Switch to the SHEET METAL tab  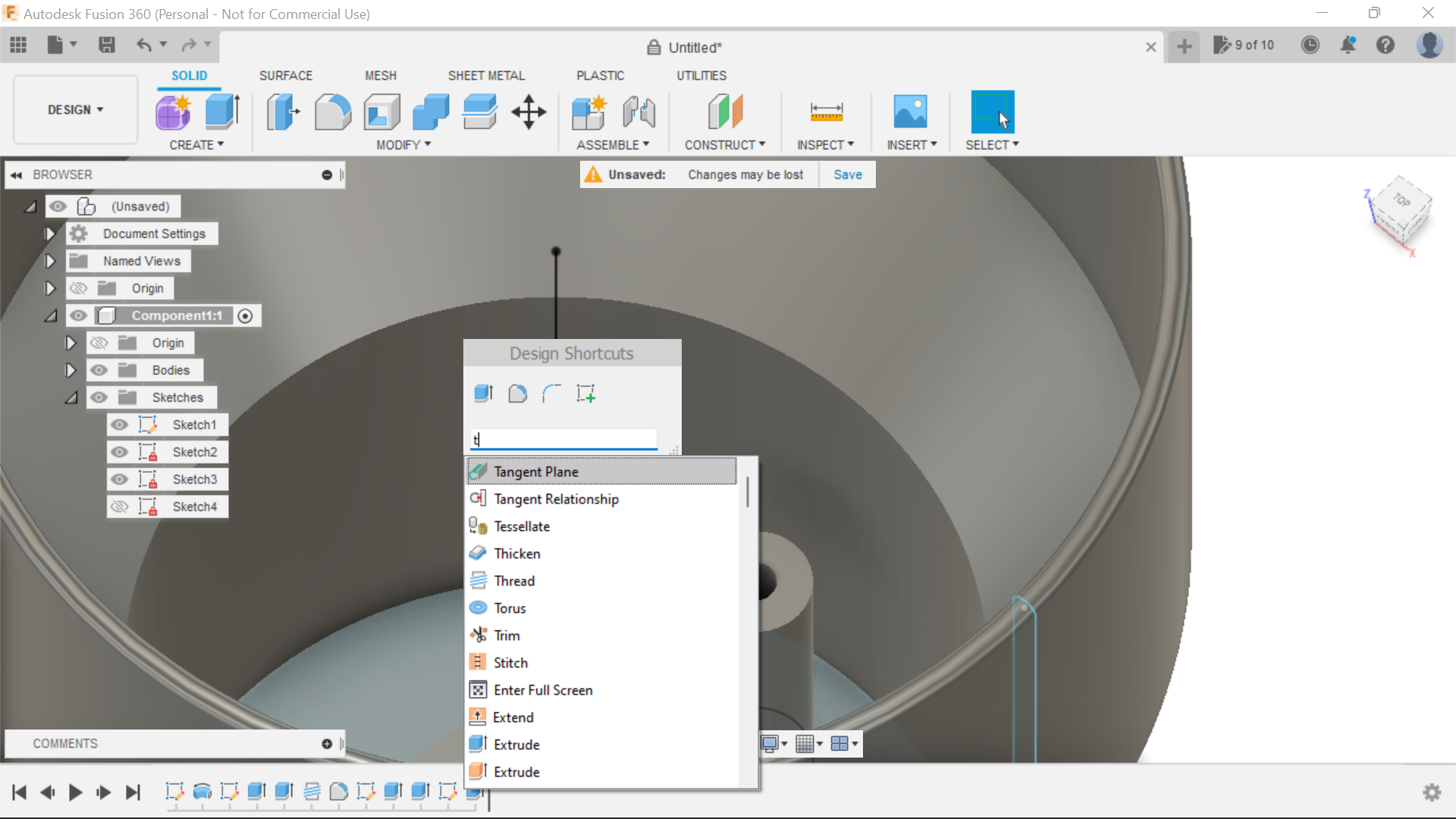click(x=486, y=76)
